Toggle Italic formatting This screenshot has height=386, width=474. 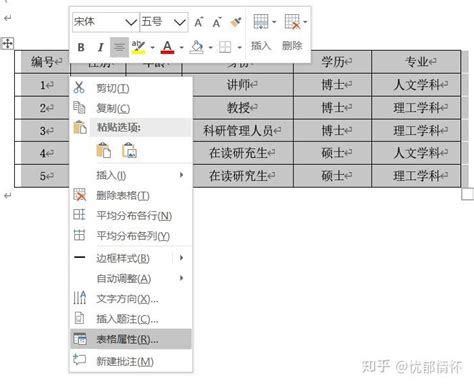point(100,47)
